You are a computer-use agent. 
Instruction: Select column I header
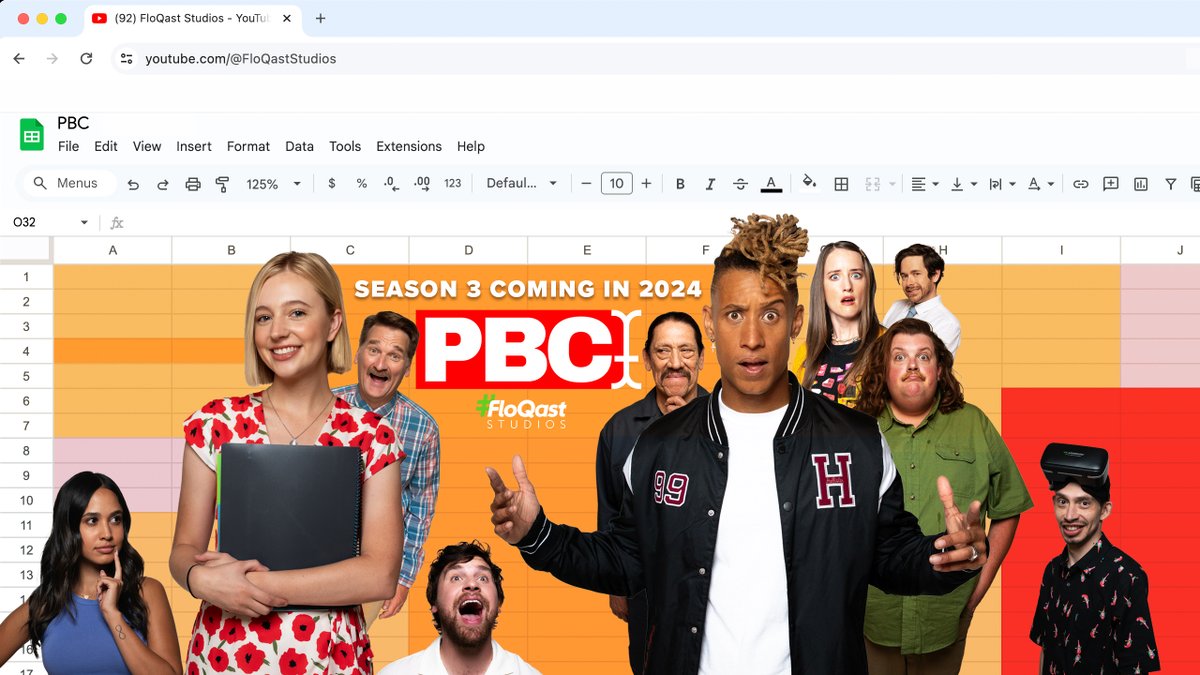click(x=1061, y=250)
